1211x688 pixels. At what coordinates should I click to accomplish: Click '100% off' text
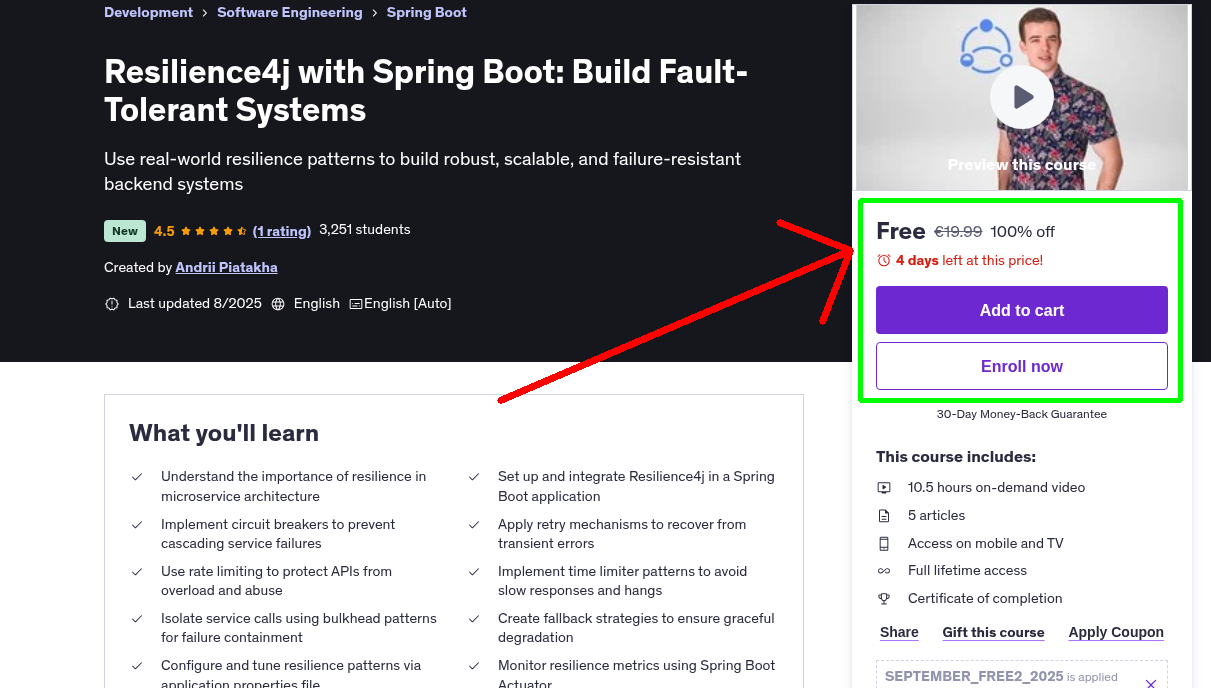1023,231
